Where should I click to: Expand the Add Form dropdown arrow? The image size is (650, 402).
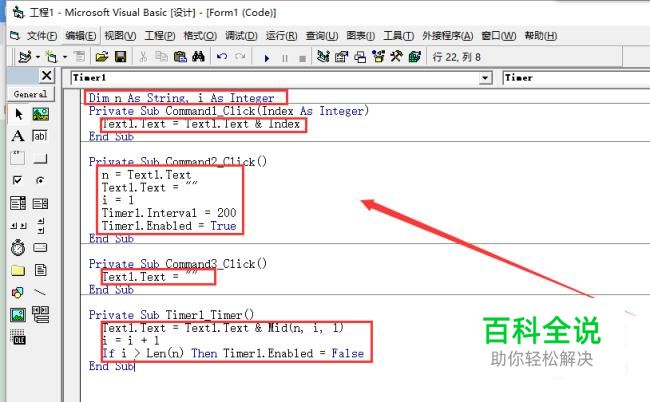click(x=65, y=57)
